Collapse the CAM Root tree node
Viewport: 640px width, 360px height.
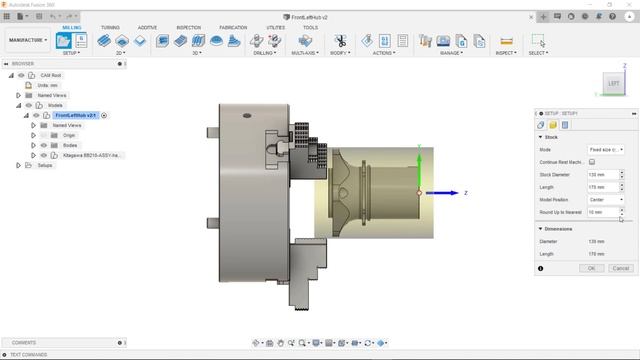pyautogui.click(x=11, y=75)
